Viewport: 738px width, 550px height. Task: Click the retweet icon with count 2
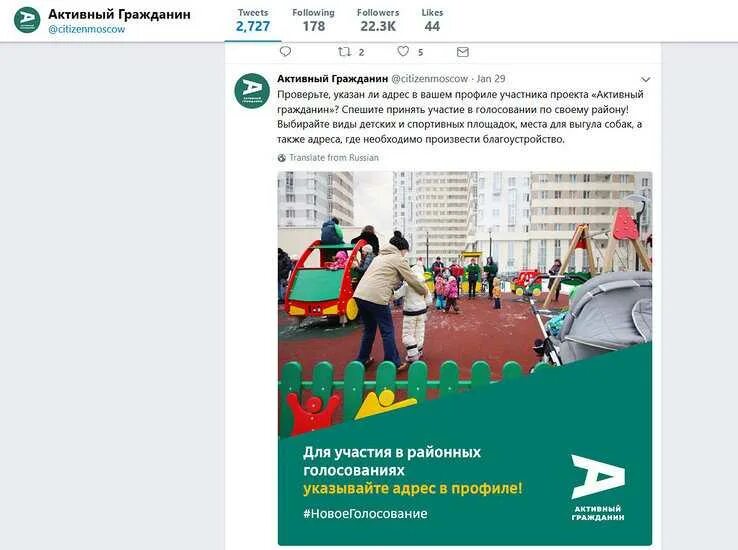coord(345,52)
